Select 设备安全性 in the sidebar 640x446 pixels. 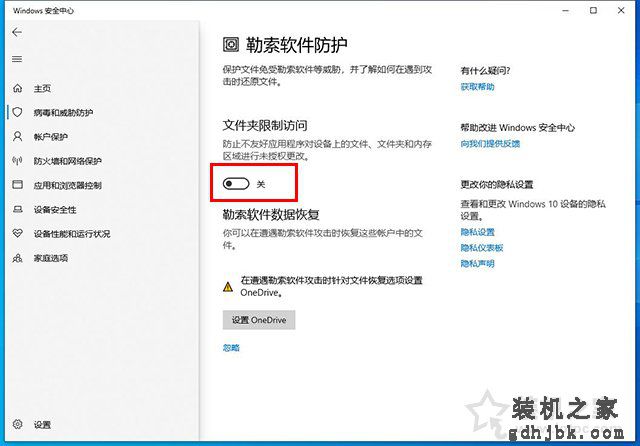click(55, 210)
